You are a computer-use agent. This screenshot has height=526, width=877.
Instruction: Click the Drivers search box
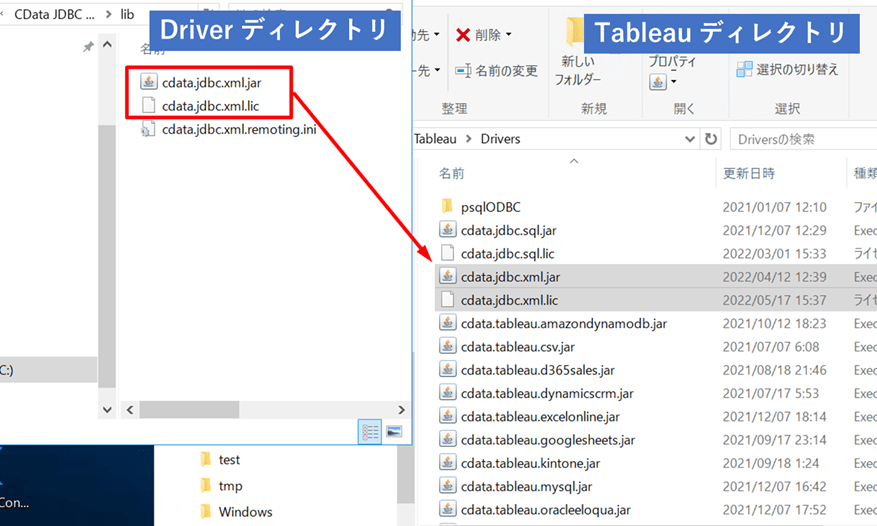point(803,139)
